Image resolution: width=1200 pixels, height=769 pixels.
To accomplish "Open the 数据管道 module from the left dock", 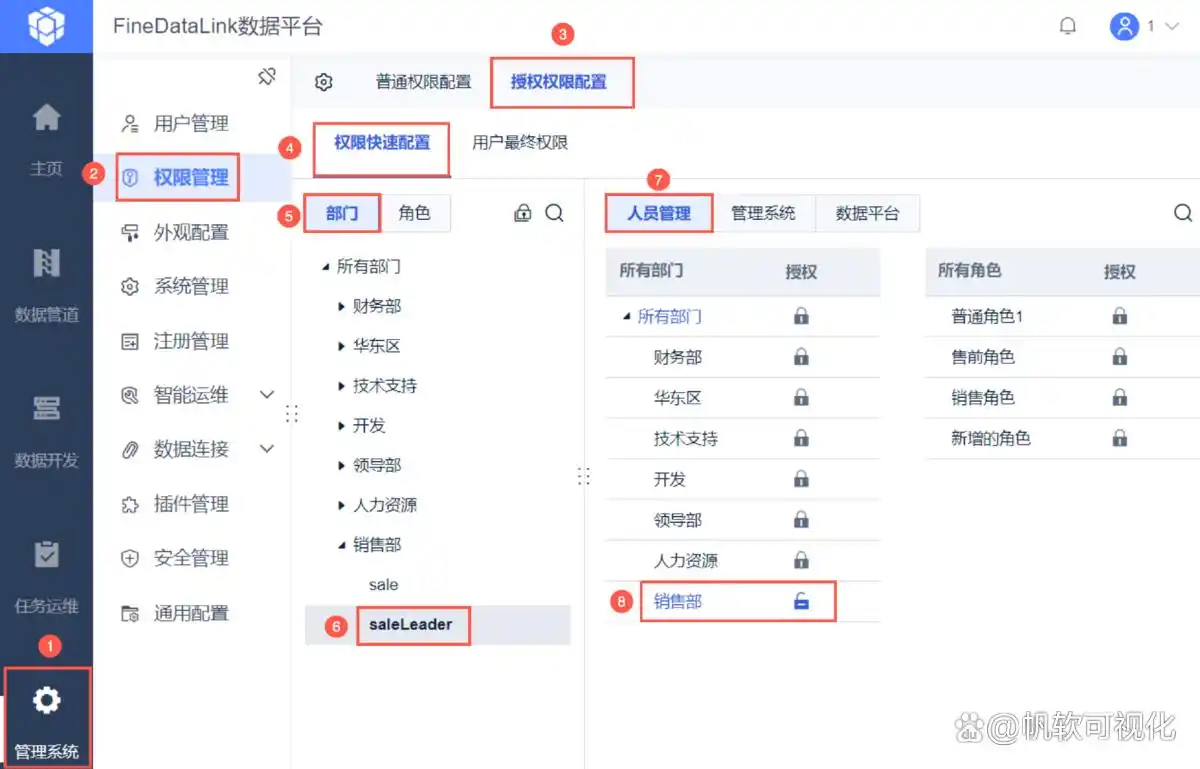I will (46, 283).
